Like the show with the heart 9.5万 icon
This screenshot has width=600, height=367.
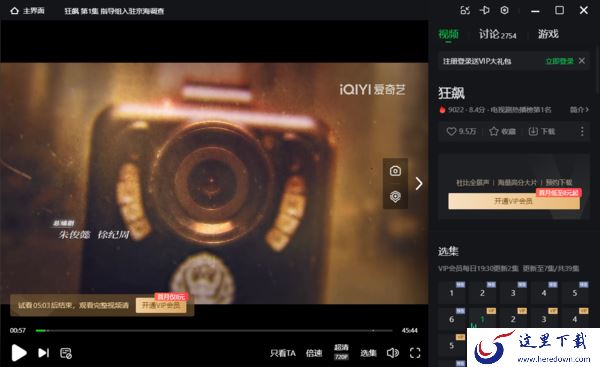tap(461, 132)
